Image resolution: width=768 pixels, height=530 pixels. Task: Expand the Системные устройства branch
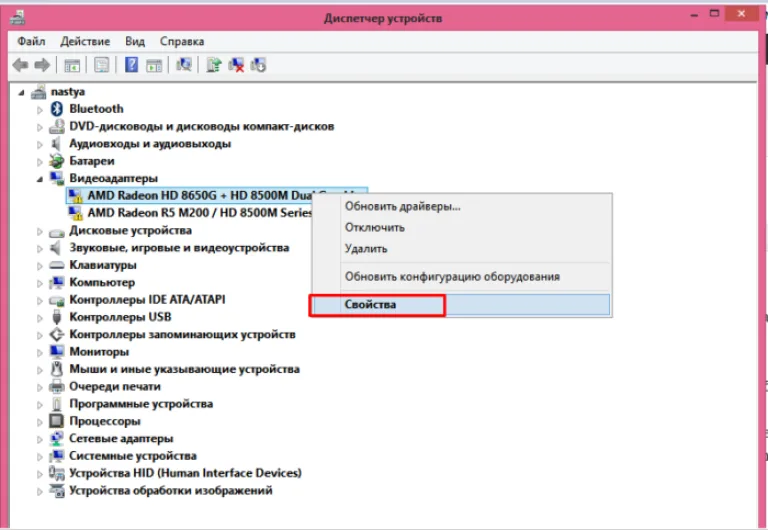40,457
